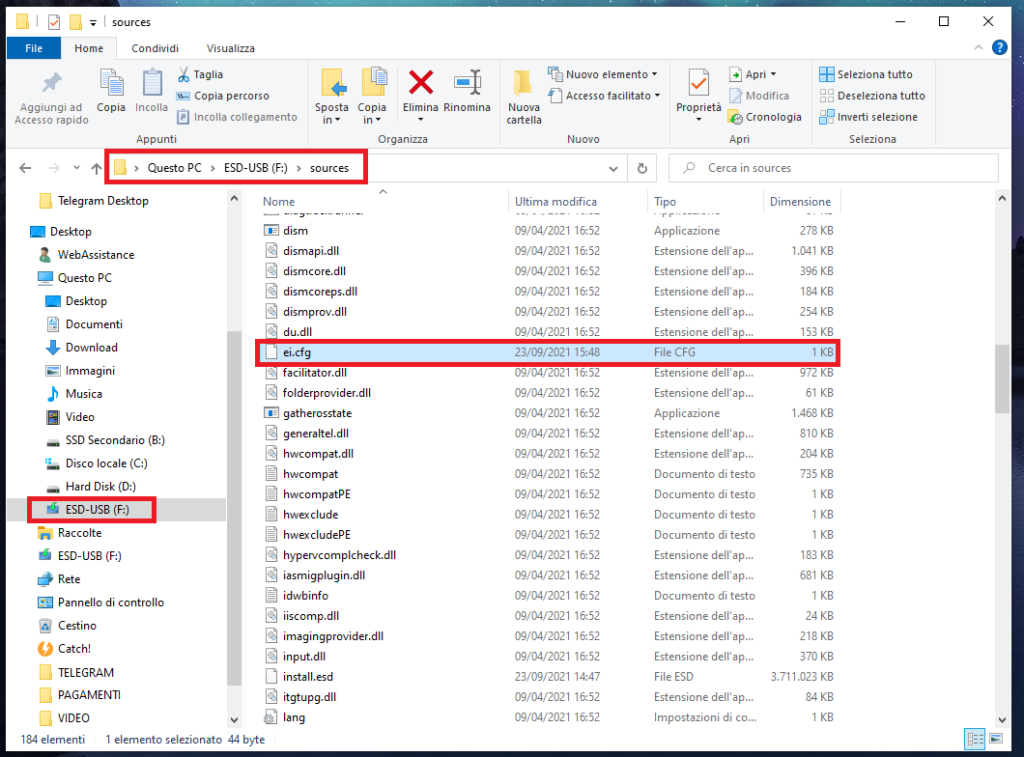
Task: Open the Apri dropdown
Action: (x=753, y=74)
